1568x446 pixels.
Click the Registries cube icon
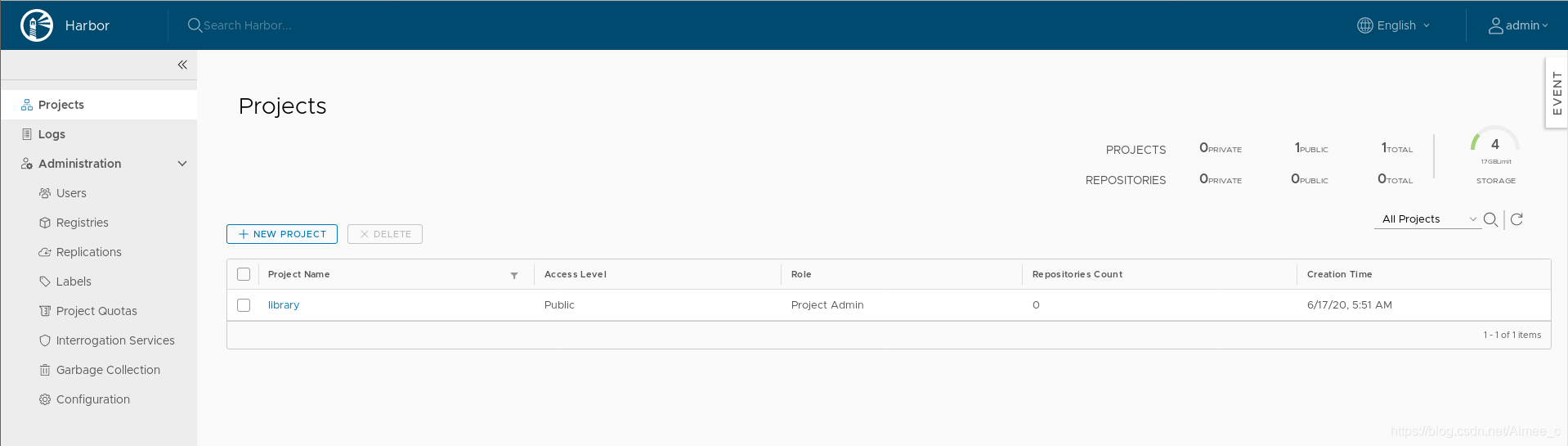click(45, 223)
